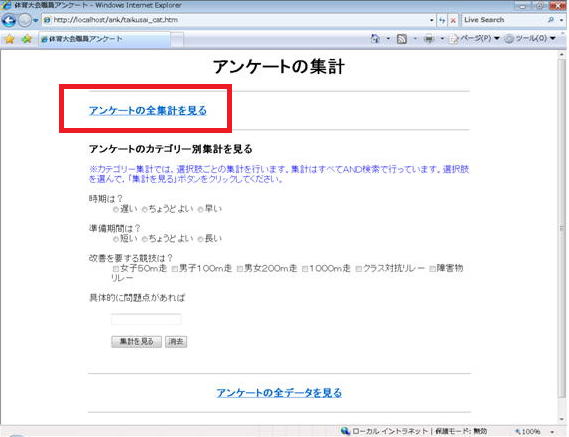Click the 集計を見る button
This screenshot has height=437, width=569.
coord(136,342)
